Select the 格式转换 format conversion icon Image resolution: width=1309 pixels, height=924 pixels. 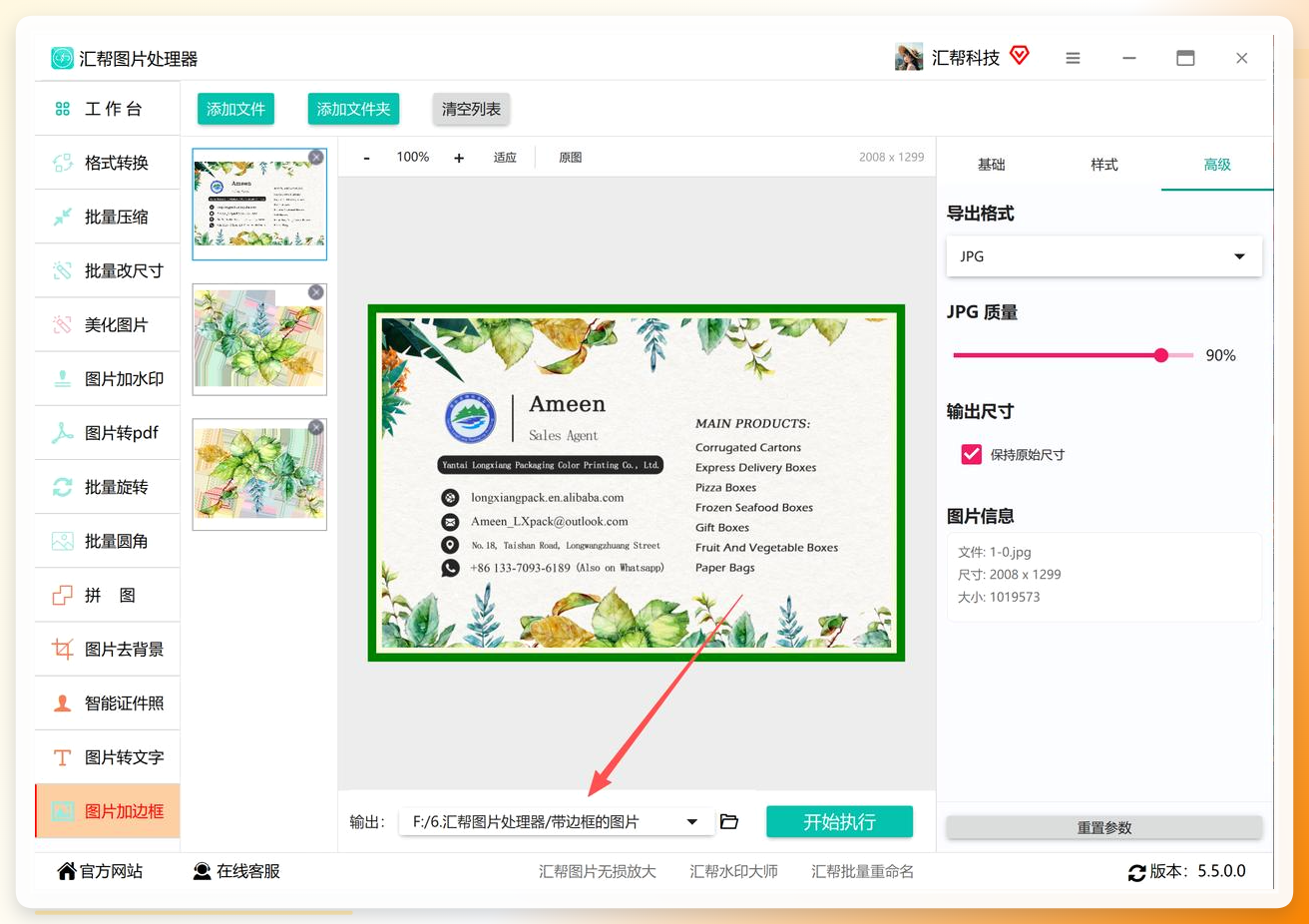(63, 163)
